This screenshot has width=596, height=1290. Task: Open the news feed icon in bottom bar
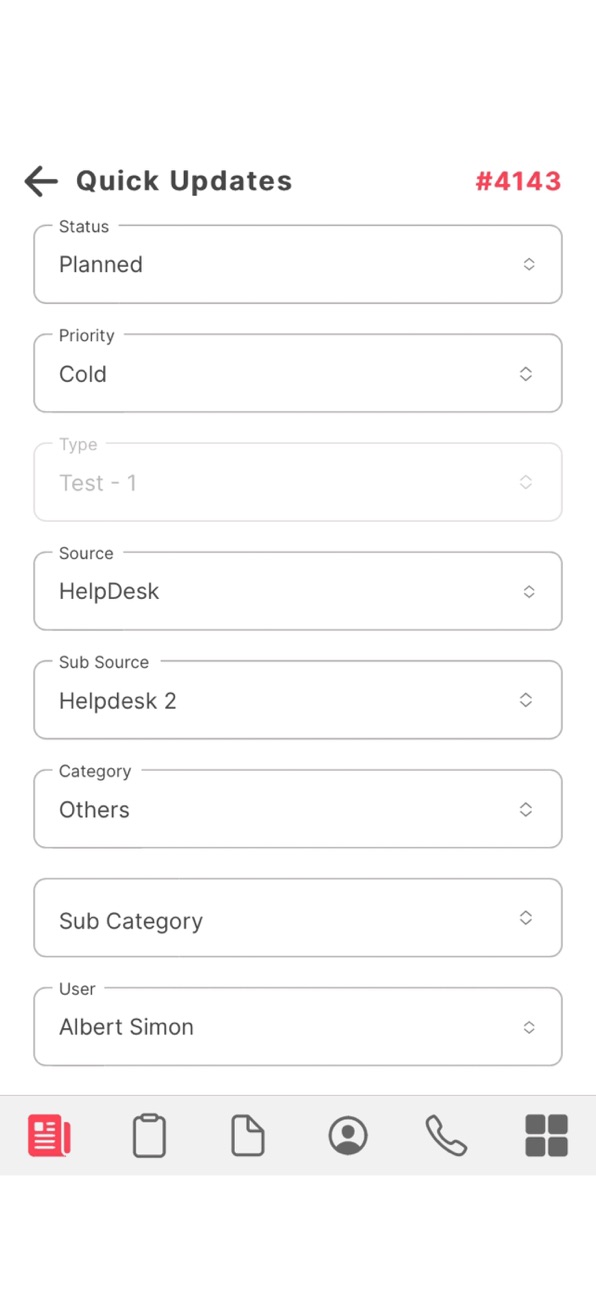[x=49, y=1136]
